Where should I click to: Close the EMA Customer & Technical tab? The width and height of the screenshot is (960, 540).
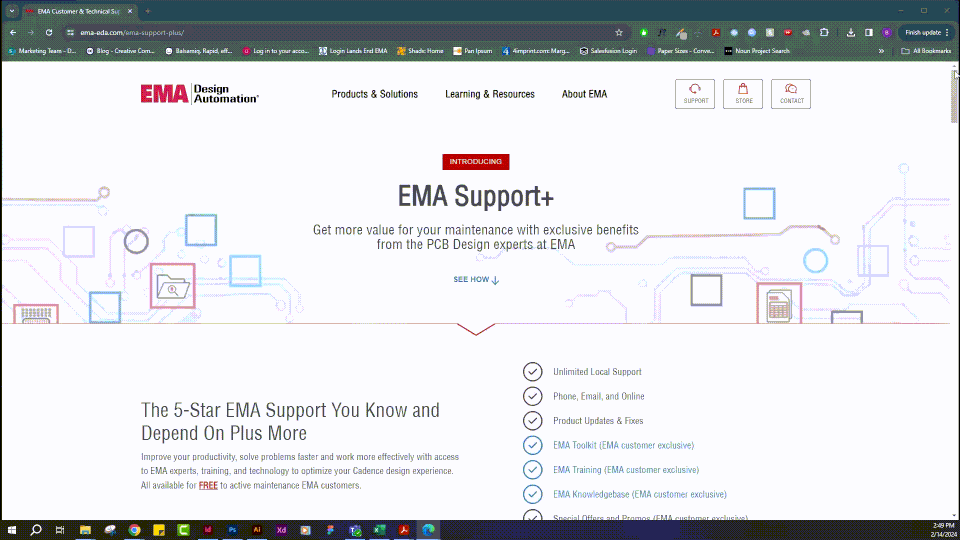point(130,11)
